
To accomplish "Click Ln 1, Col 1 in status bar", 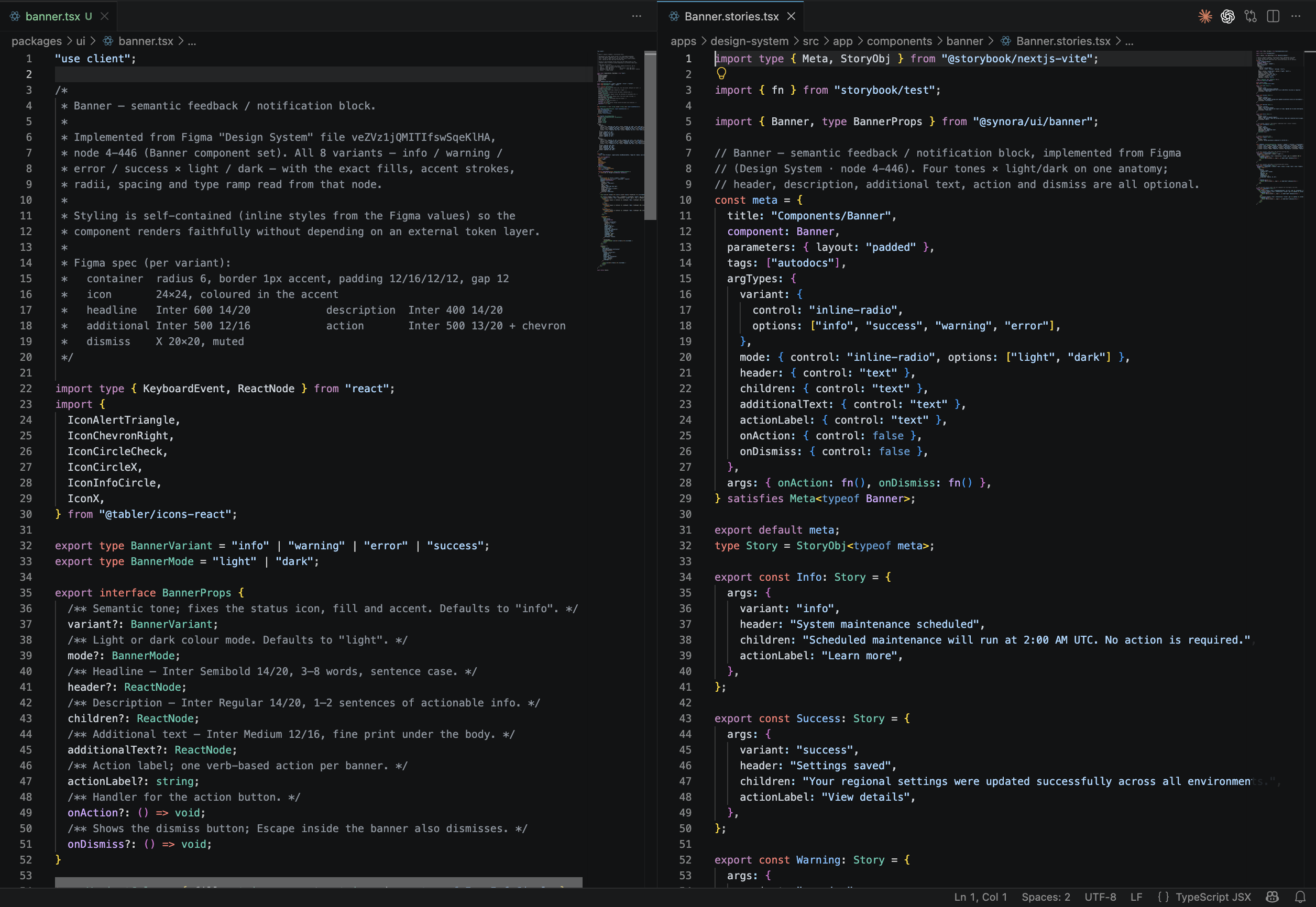I will point(980,897).
